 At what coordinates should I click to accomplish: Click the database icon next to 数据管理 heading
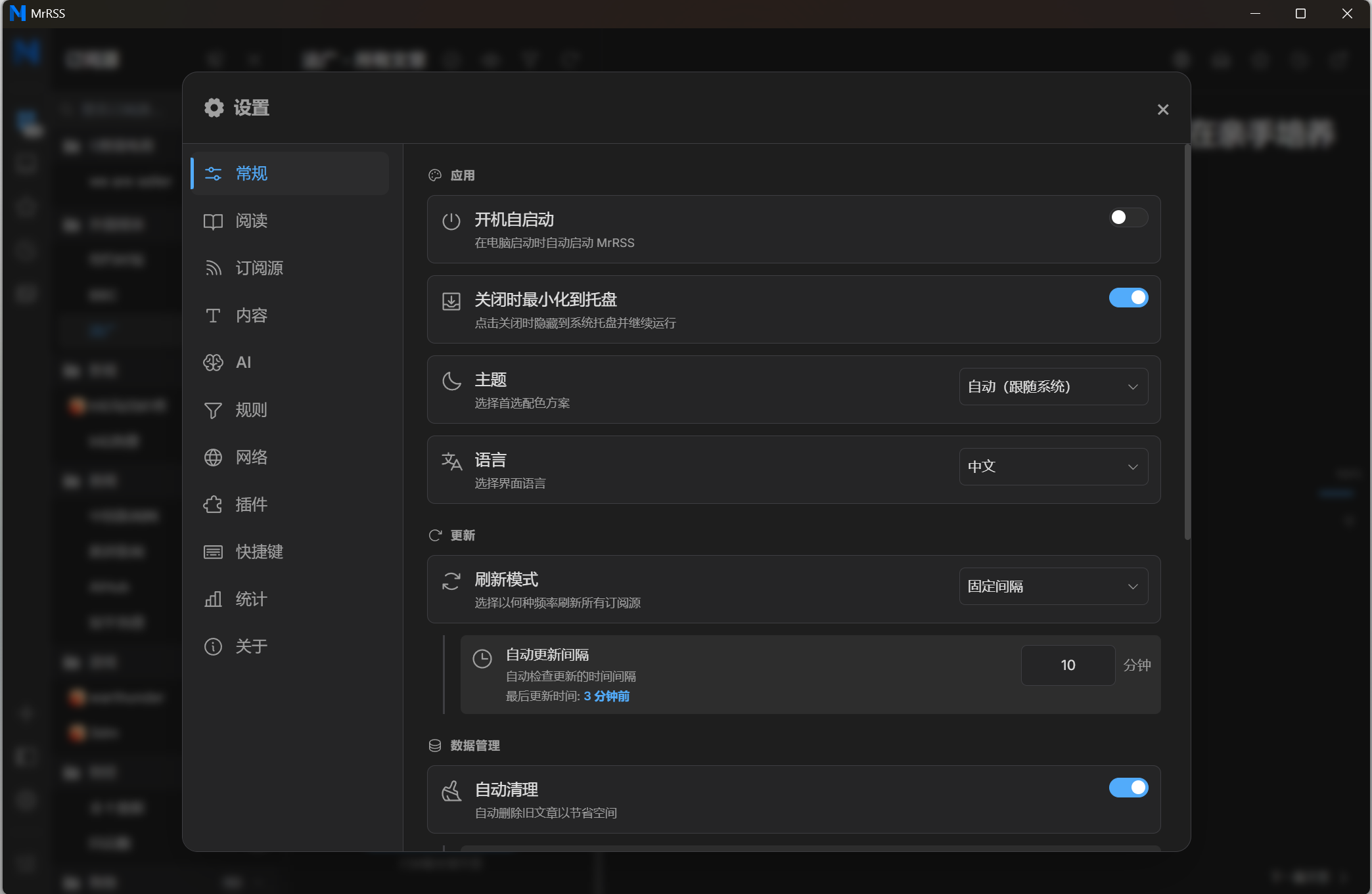click(x=435, y=746)
